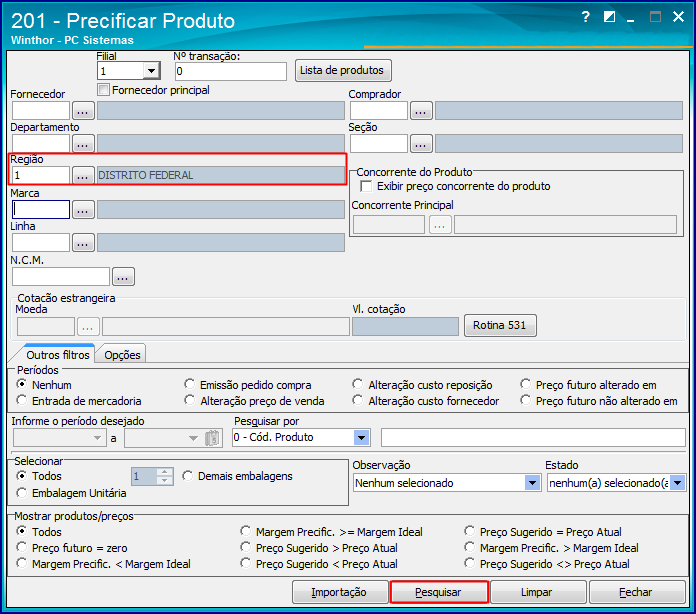Select Demais embalagens radio button
The height and width of the screenshot is (614, 696).
click(187, 476)
